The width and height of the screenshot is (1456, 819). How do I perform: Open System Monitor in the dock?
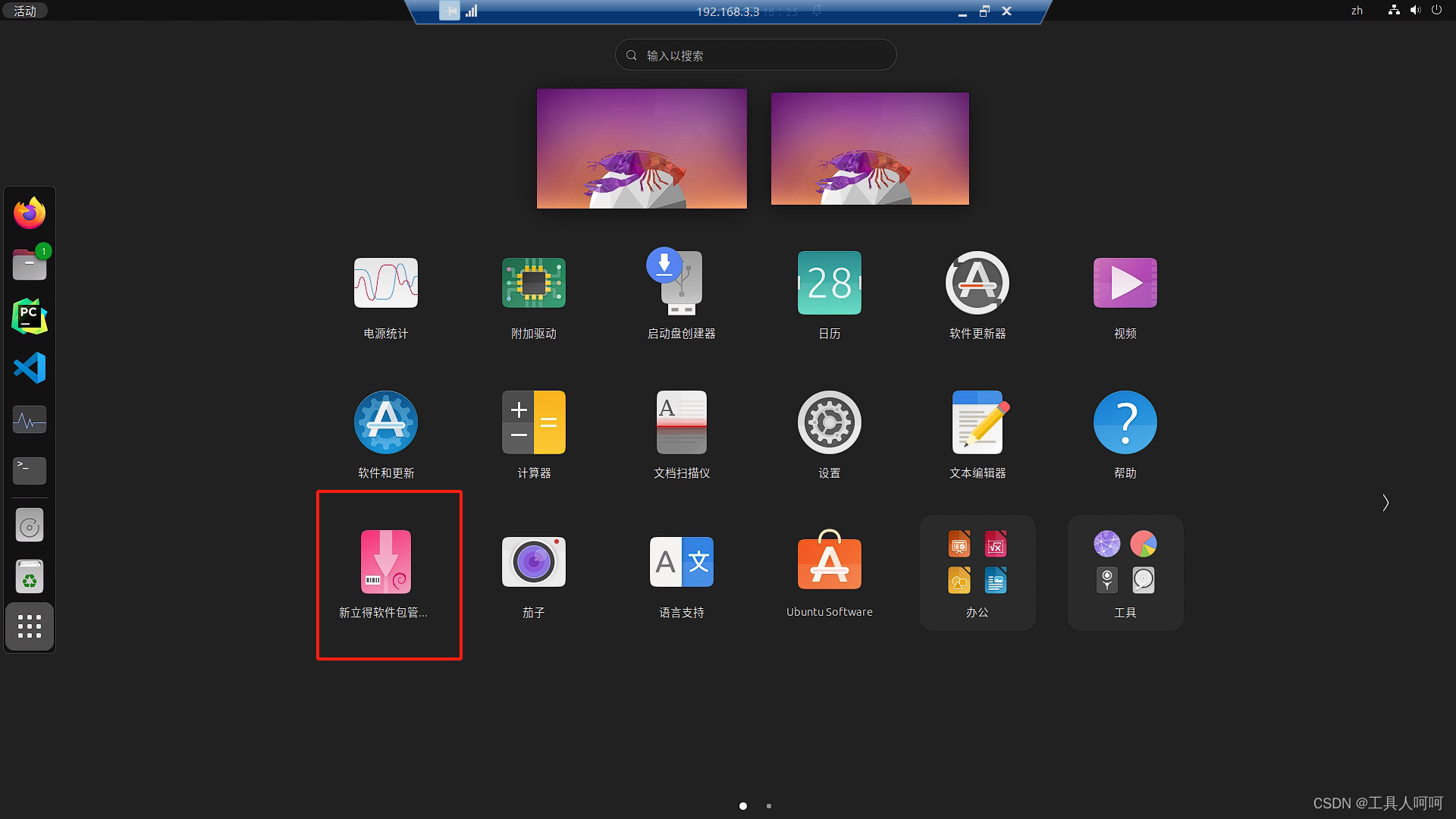pyautogui.click(x=30, y=419)
